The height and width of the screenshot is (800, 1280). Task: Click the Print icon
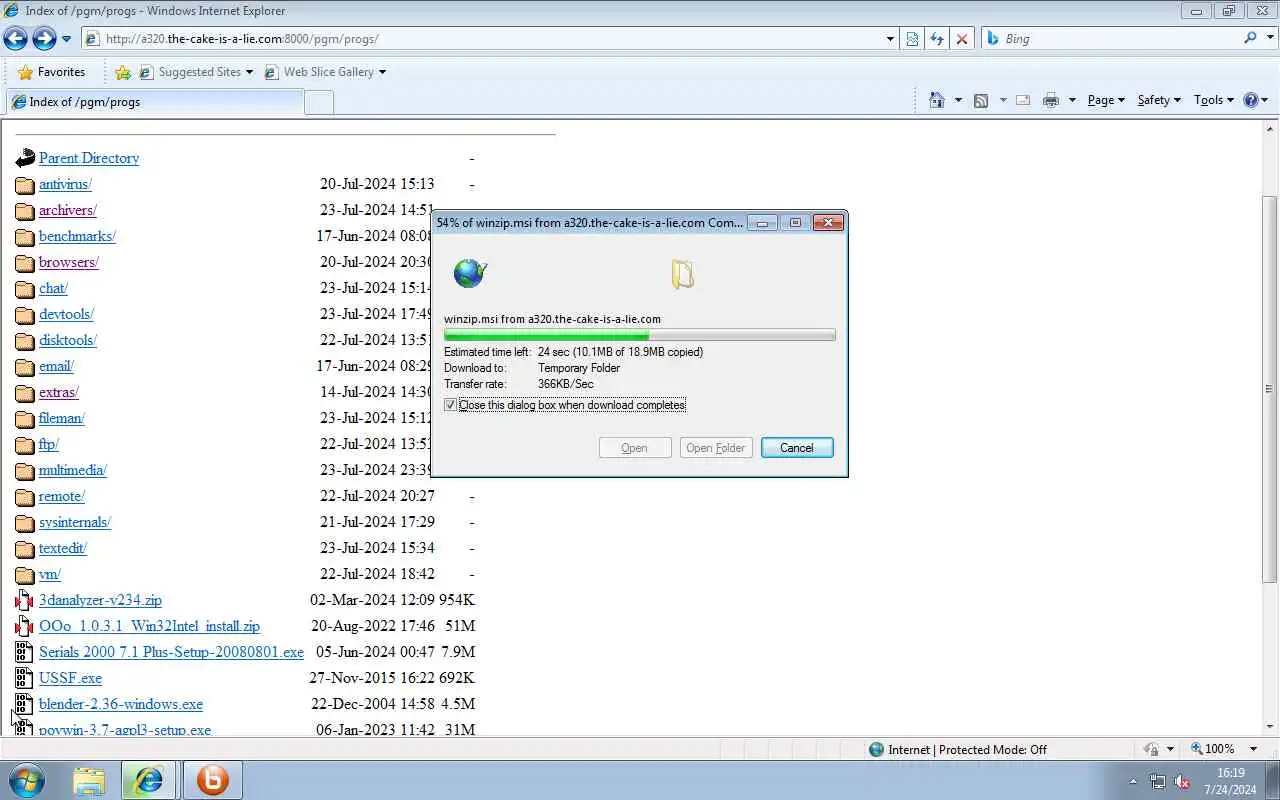pos(1050,100)
